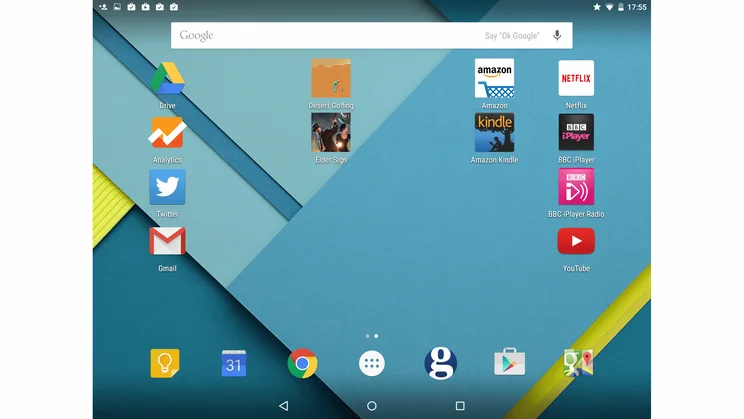Open the Calendar app in the dock
The height and width of the screenshot is (419, 744).
click(234, 363)
